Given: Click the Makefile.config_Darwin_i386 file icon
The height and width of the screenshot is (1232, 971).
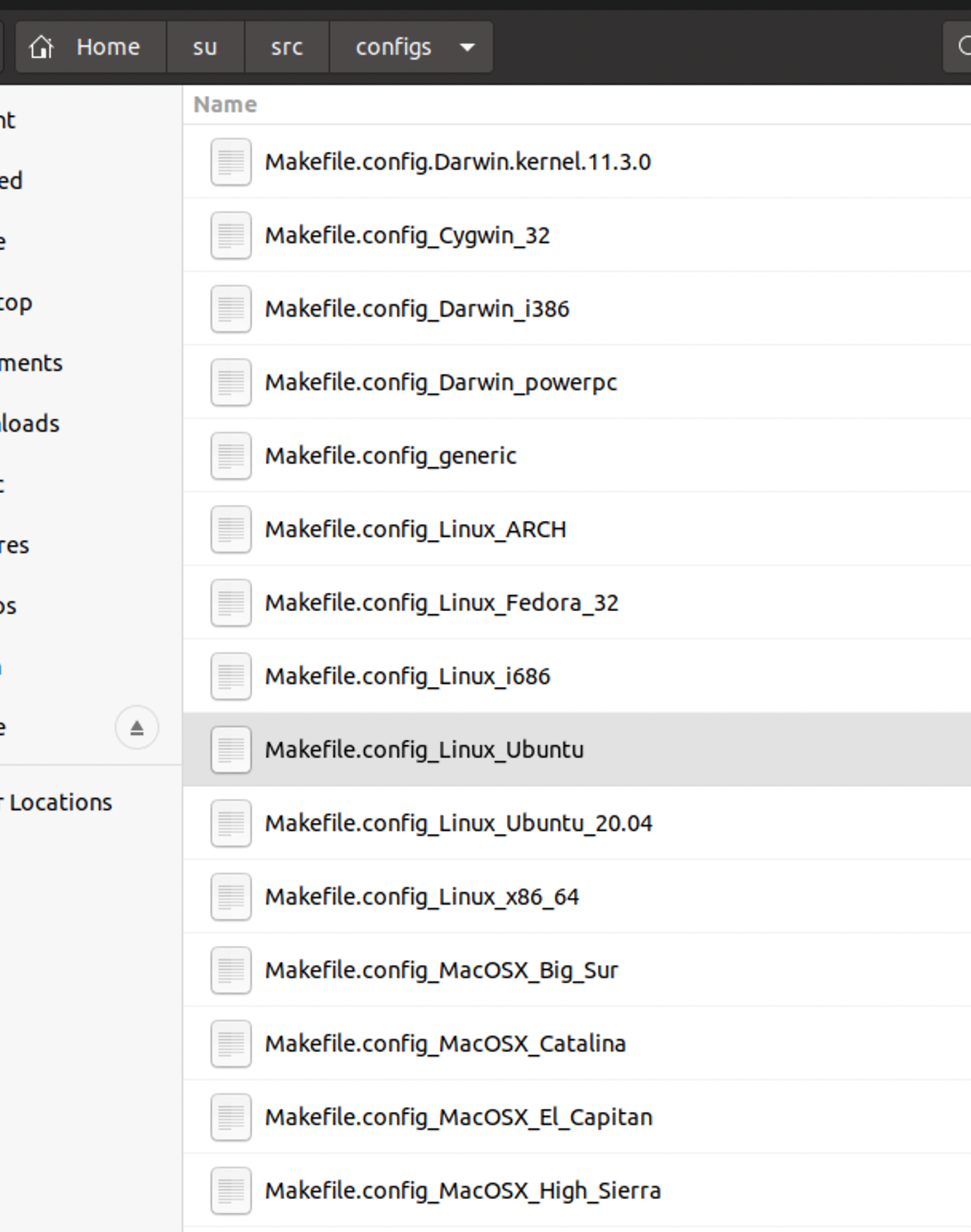Looking at the screenshot, I should 231,309.
